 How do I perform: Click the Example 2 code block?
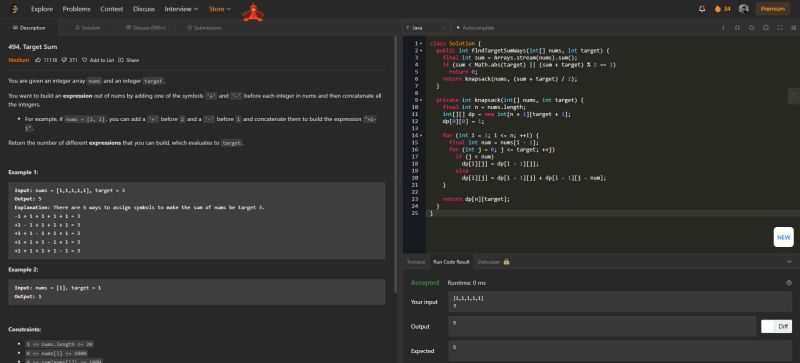click(196, 292)
